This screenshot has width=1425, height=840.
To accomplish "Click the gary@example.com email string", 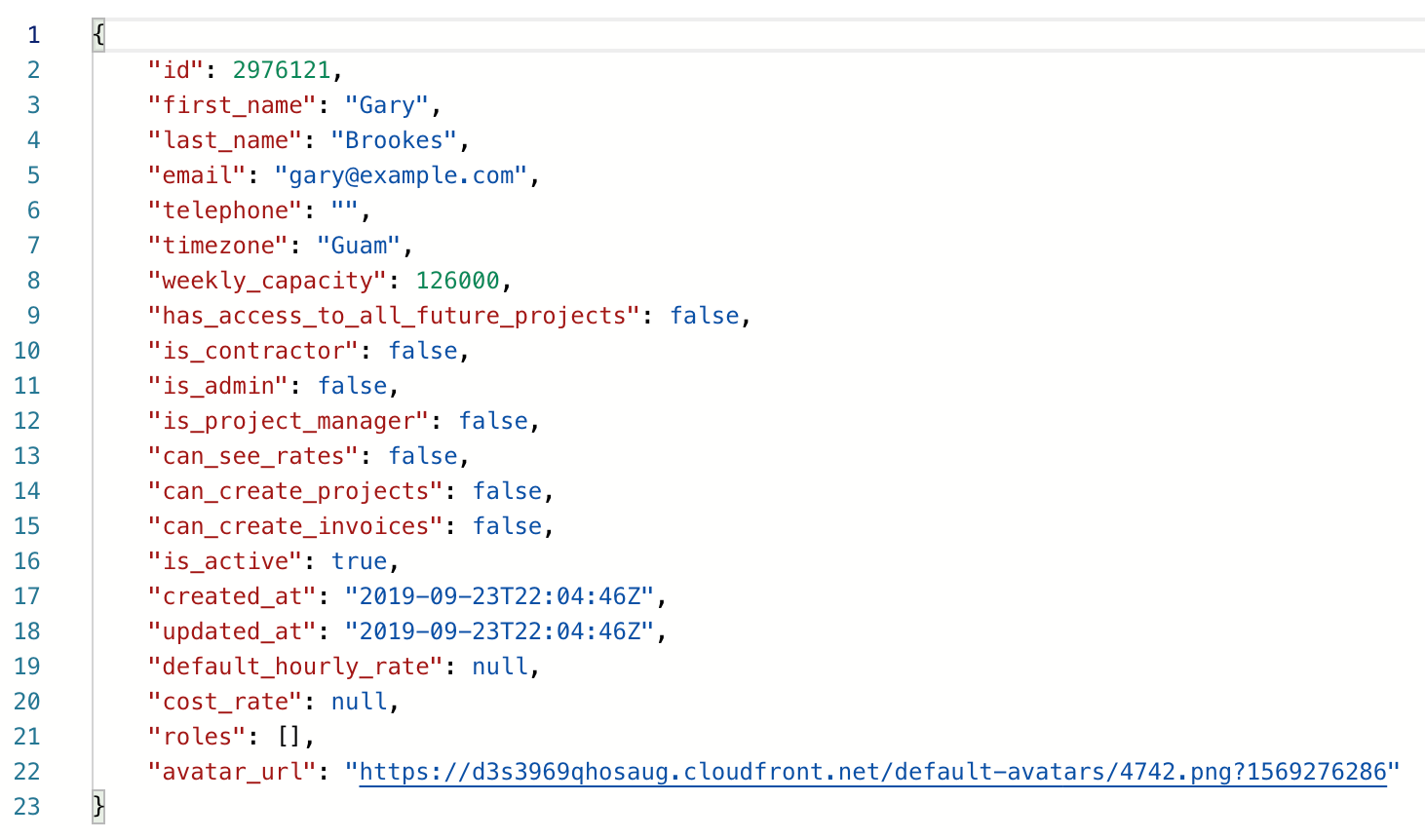I will [x=401, y=175].
